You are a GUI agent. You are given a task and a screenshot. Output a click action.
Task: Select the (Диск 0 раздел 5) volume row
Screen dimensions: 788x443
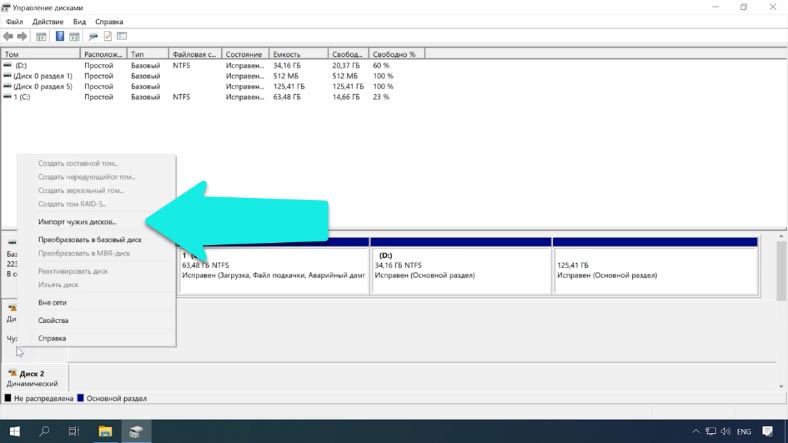click(x=211, y=86)
